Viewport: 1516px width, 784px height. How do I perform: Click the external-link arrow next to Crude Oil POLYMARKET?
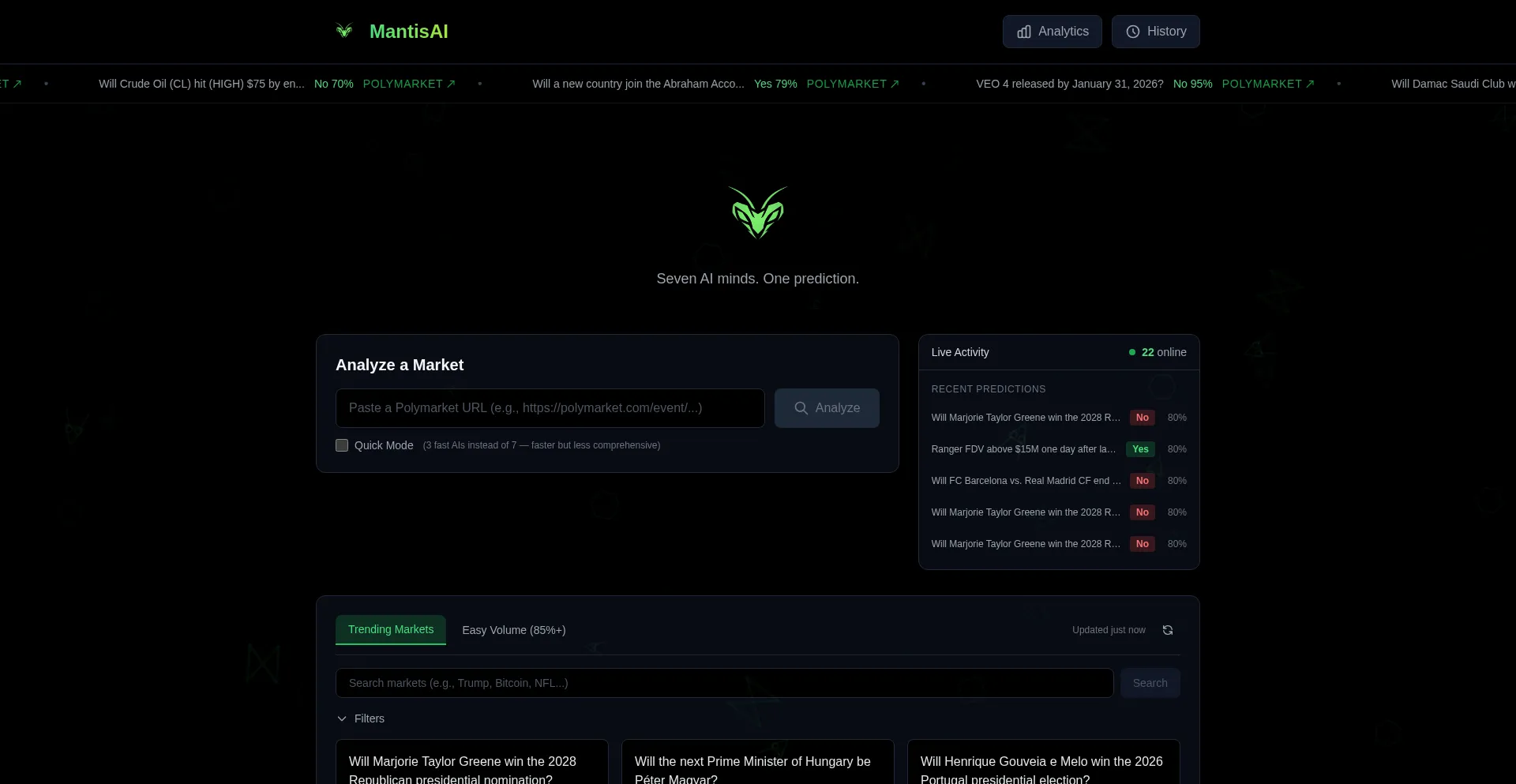click(x=451, y=84)
